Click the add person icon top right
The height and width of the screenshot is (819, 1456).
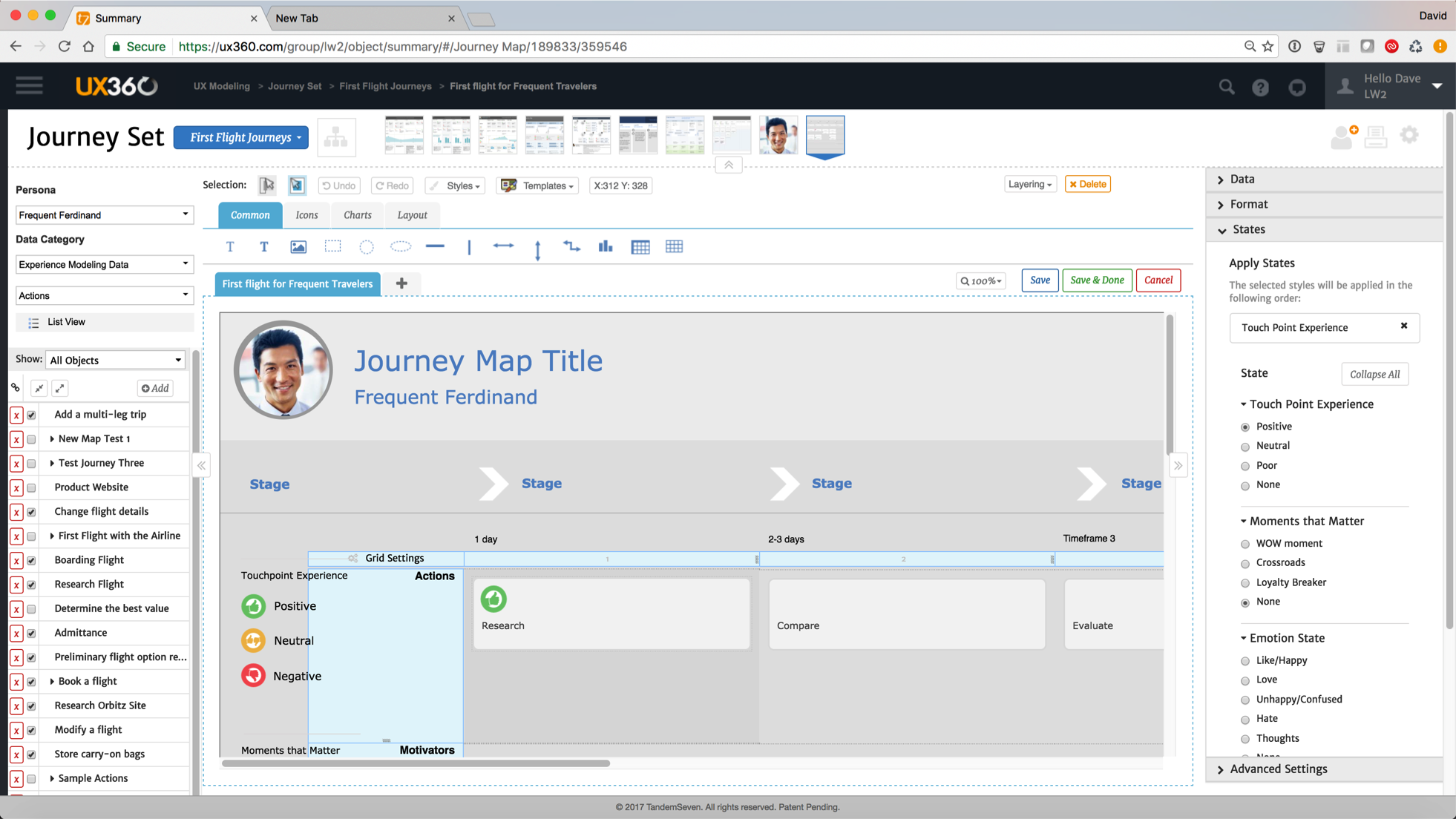pyautogui.click(x=1342, y=136)
